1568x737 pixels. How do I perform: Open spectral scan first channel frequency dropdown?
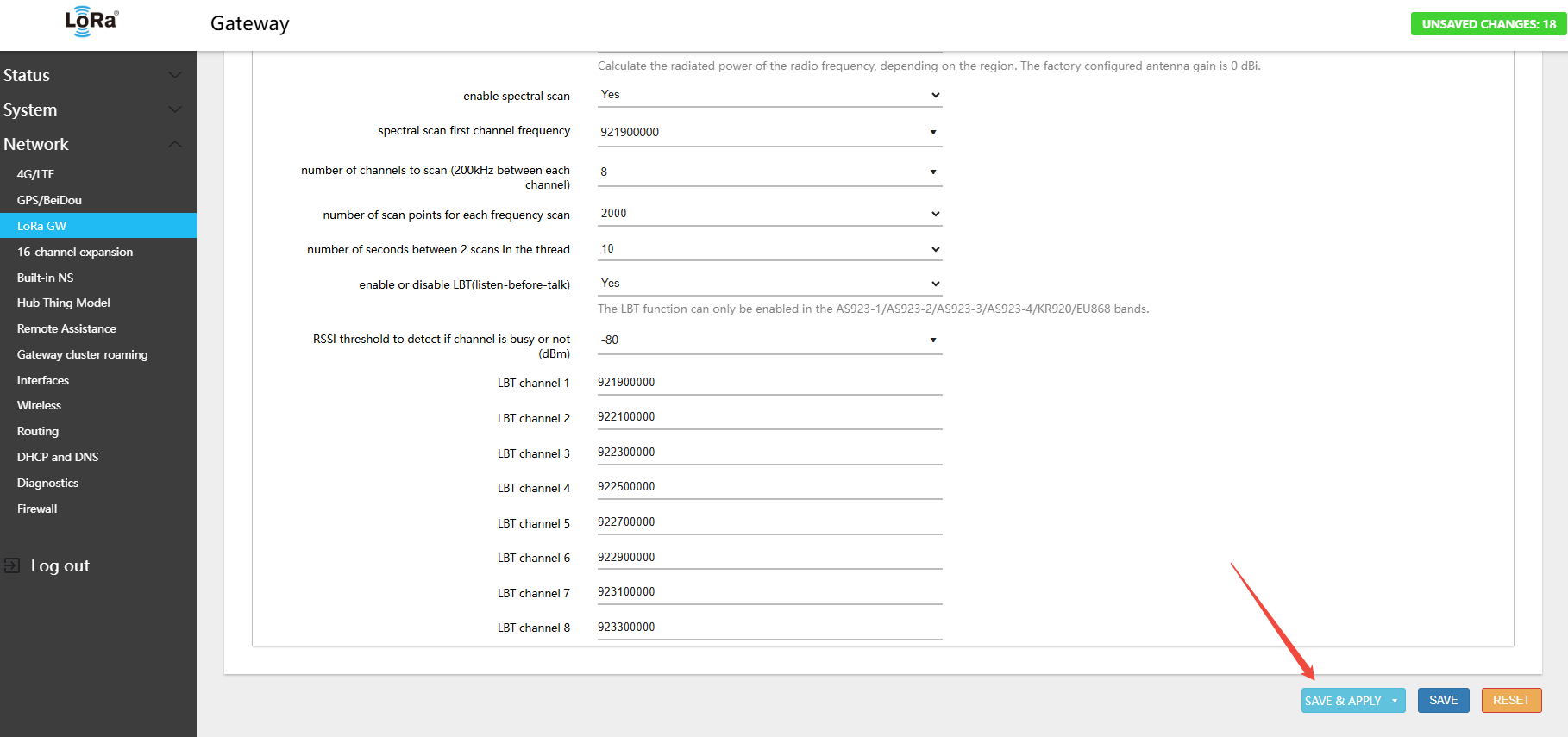(769, 132)
